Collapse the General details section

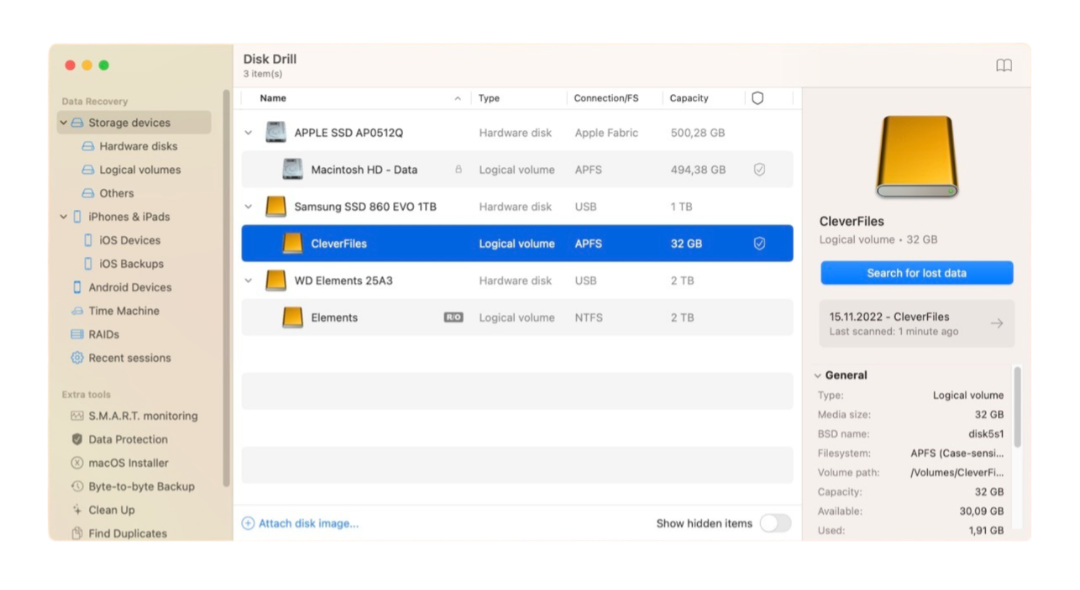[x=818, y=375]
